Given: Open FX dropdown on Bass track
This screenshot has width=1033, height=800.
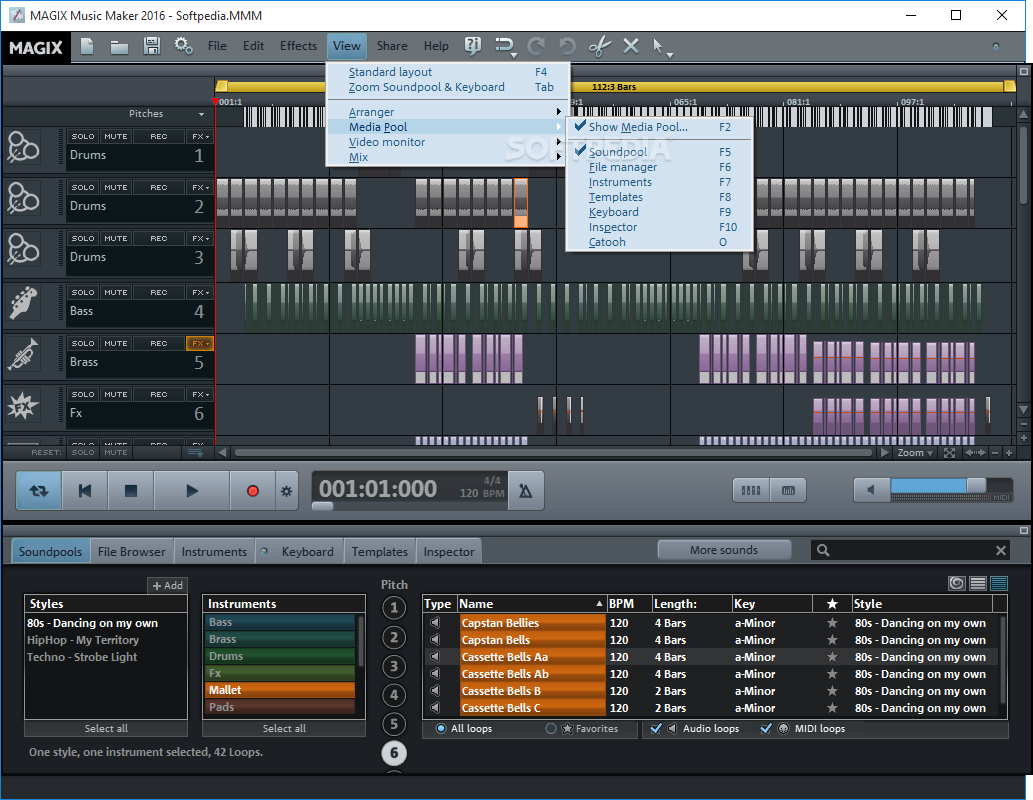Looking at the screenshot, I should point(200,293).
